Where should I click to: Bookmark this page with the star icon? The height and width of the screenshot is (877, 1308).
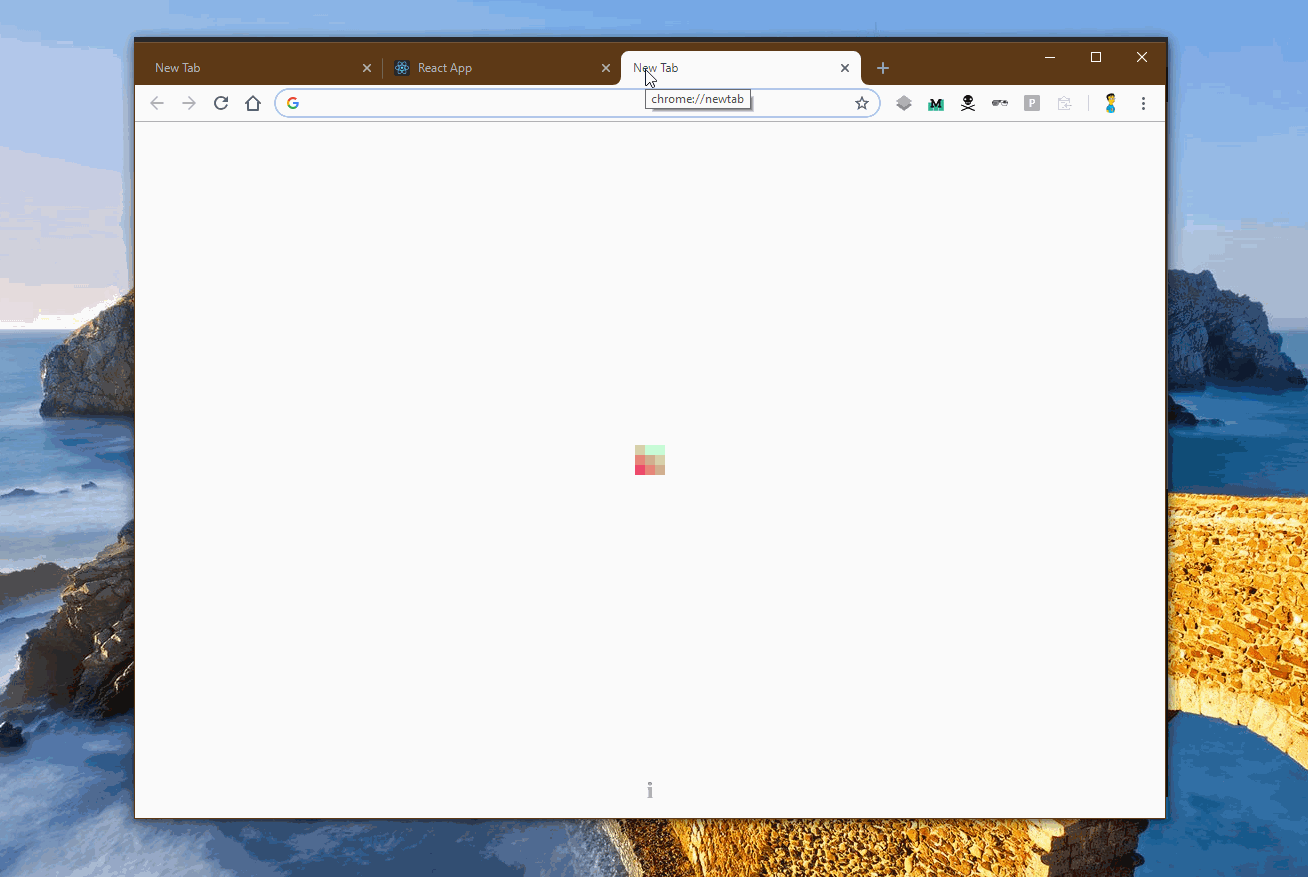861,102
